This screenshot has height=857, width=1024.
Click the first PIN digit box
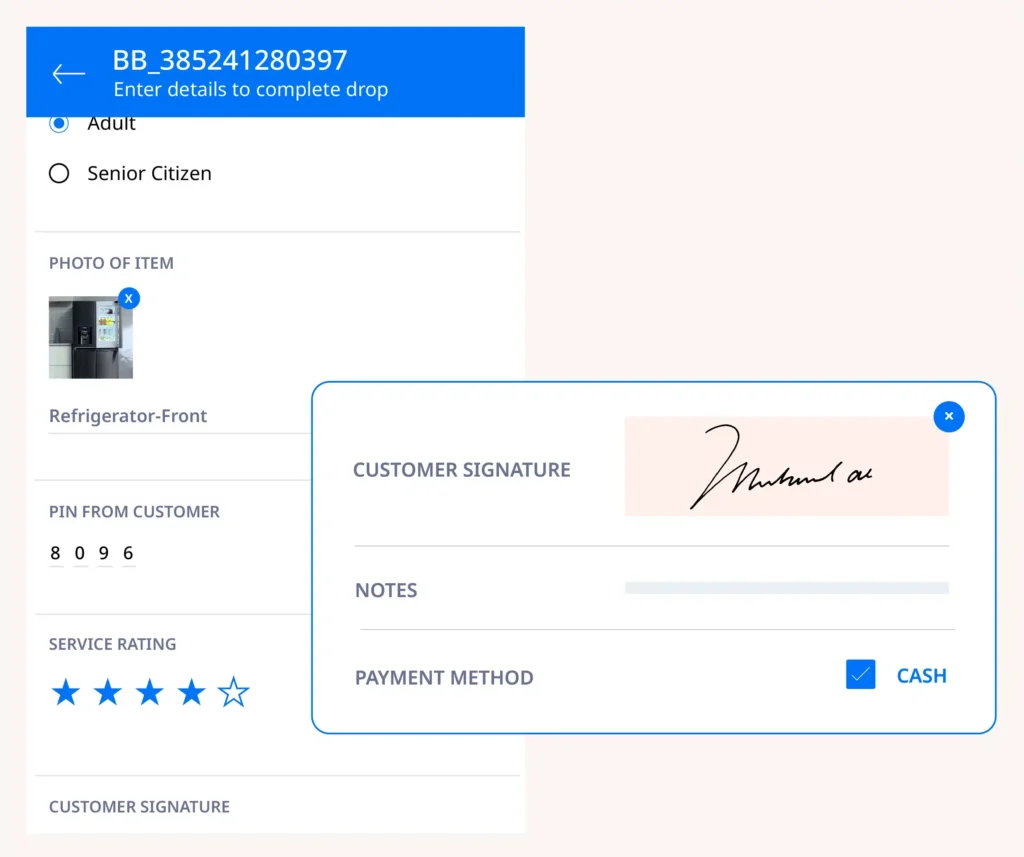[x=56, y=554]
